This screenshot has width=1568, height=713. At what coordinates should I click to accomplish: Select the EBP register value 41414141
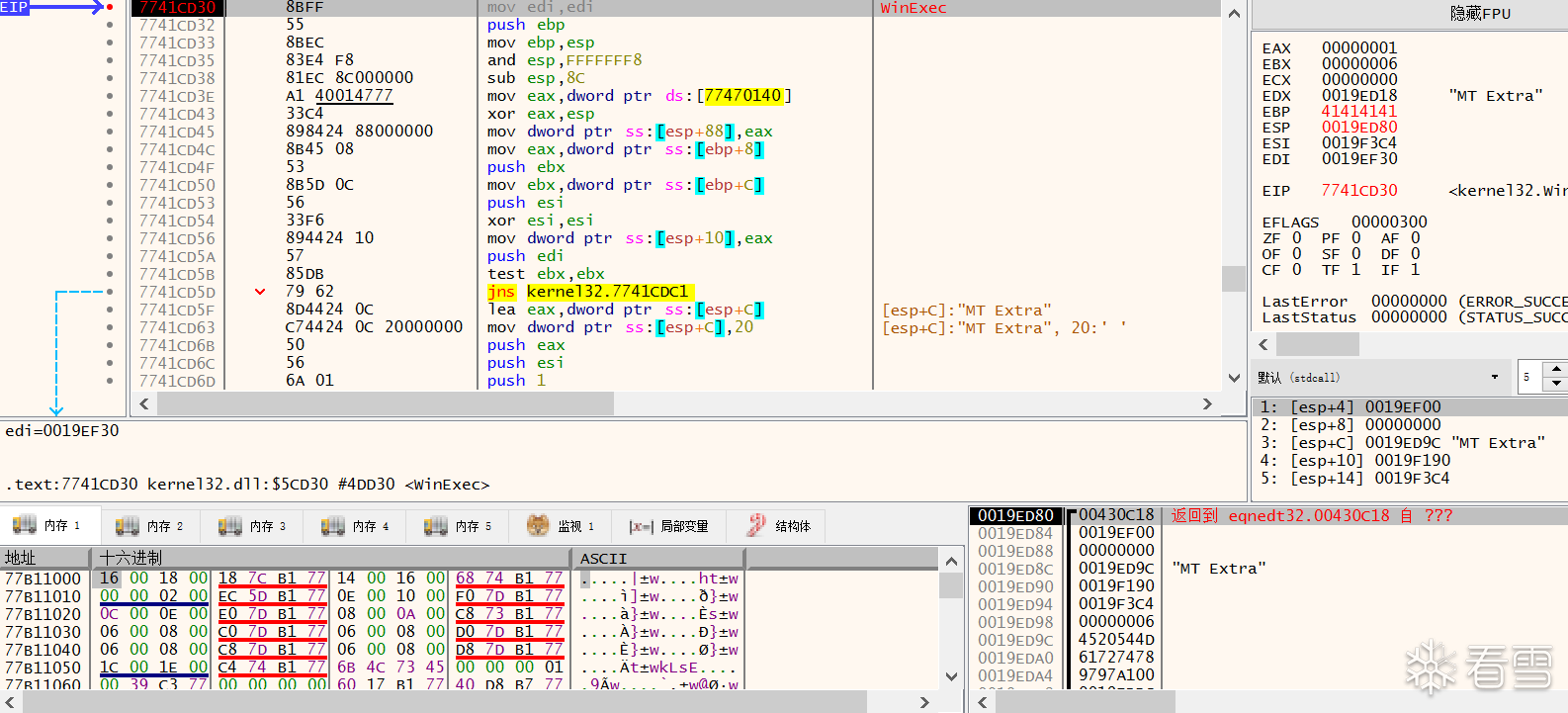click(x=1358, y=112)
